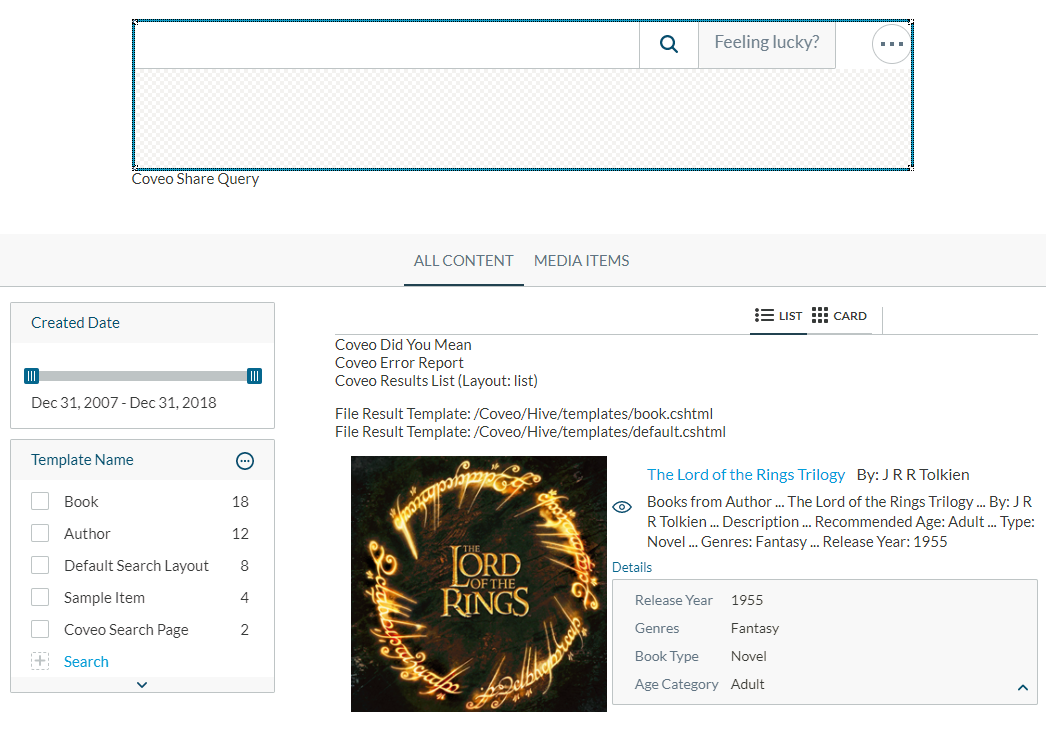This screenshot has width=1046, height=742.
Task: Click into the search query input box
Action: 387,44
